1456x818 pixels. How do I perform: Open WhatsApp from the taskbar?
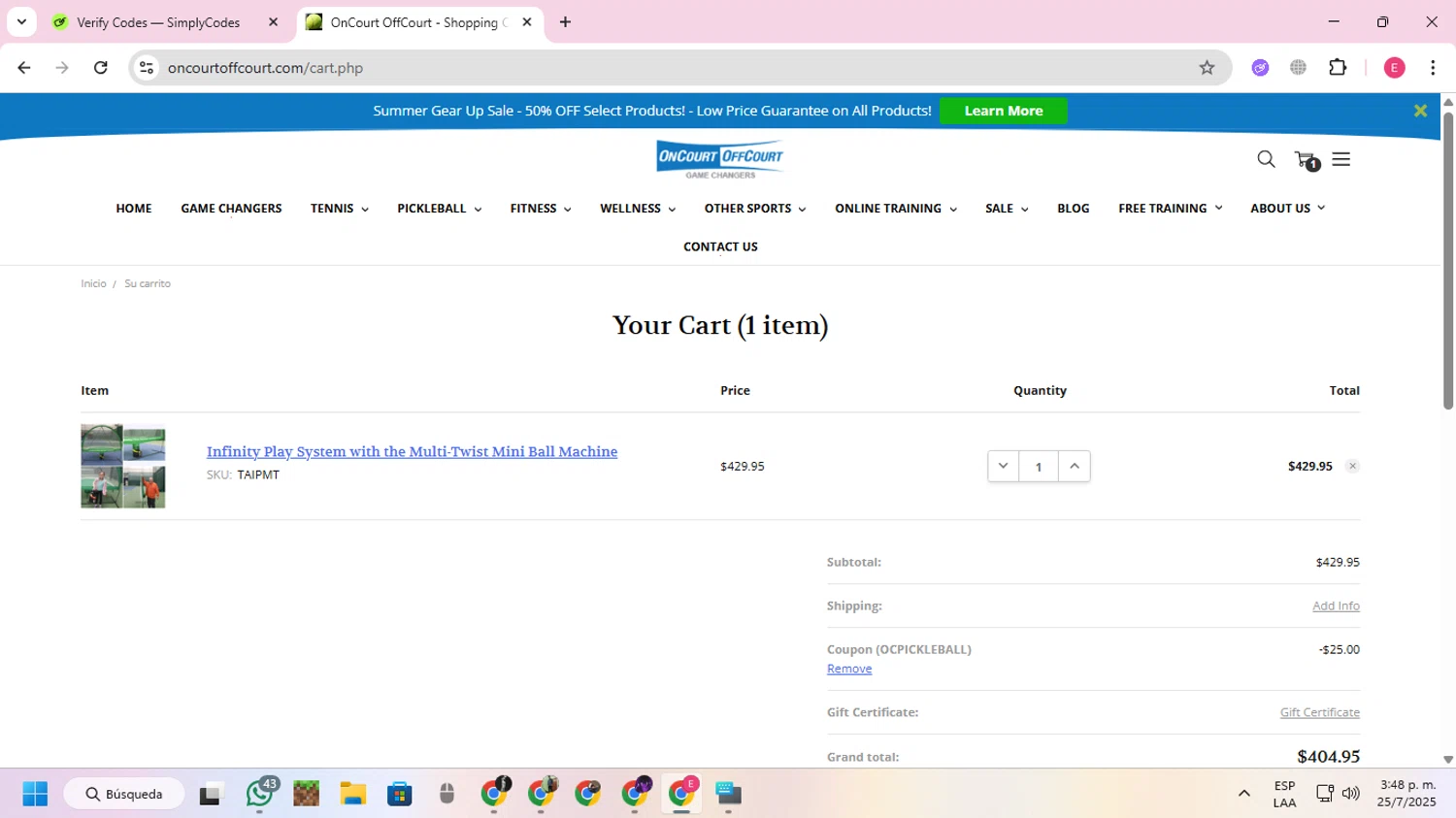(259, 794)
